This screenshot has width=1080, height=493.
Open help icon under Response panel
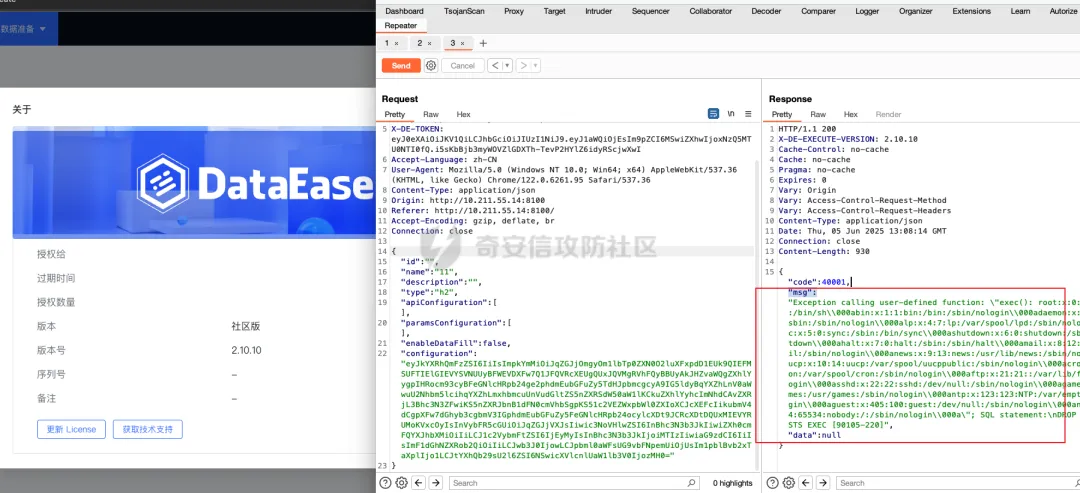[774, 483]
